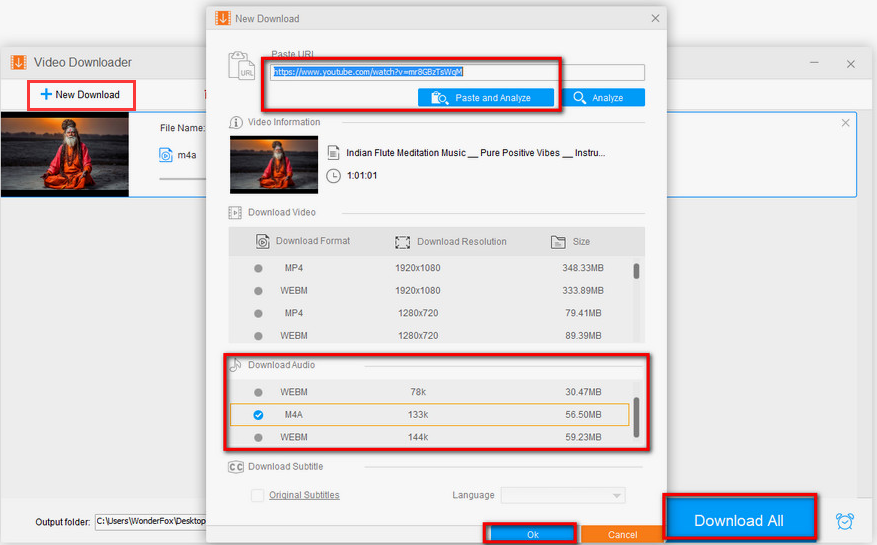Click the Paste URL clipboard icon

coord(241,65)
